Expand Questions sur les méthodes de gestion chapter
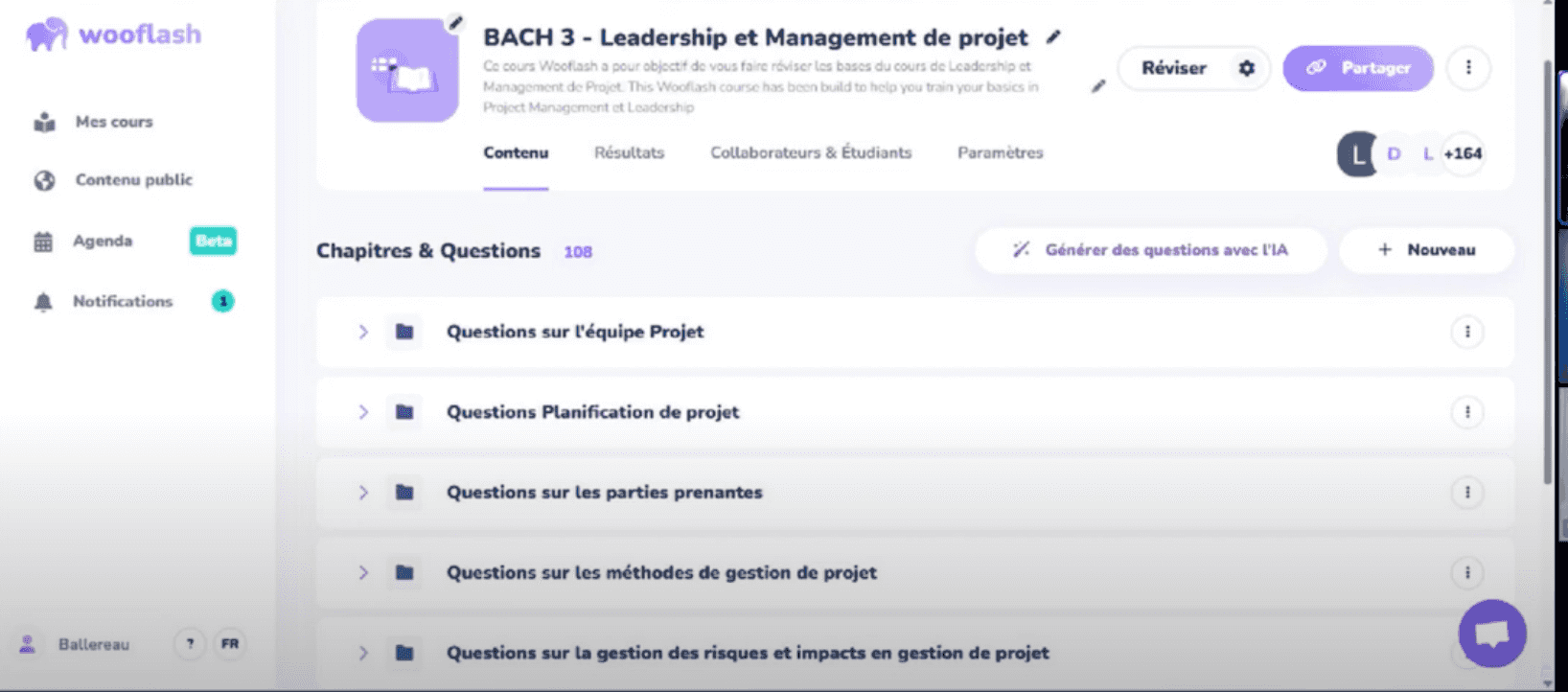The width and height of the screenshot is (1568, 692). click(363, 573)
